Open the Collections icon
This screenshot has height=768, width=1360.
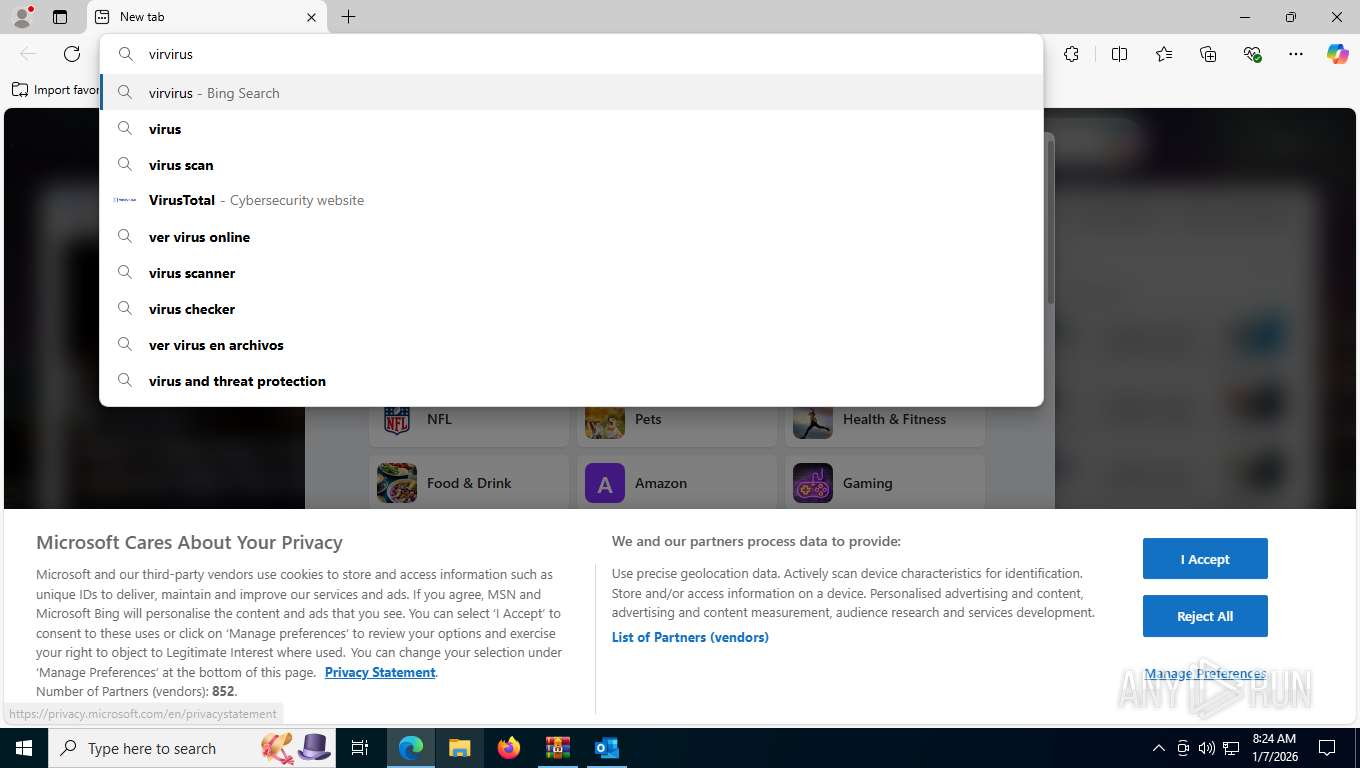[x=1208, y=54]
